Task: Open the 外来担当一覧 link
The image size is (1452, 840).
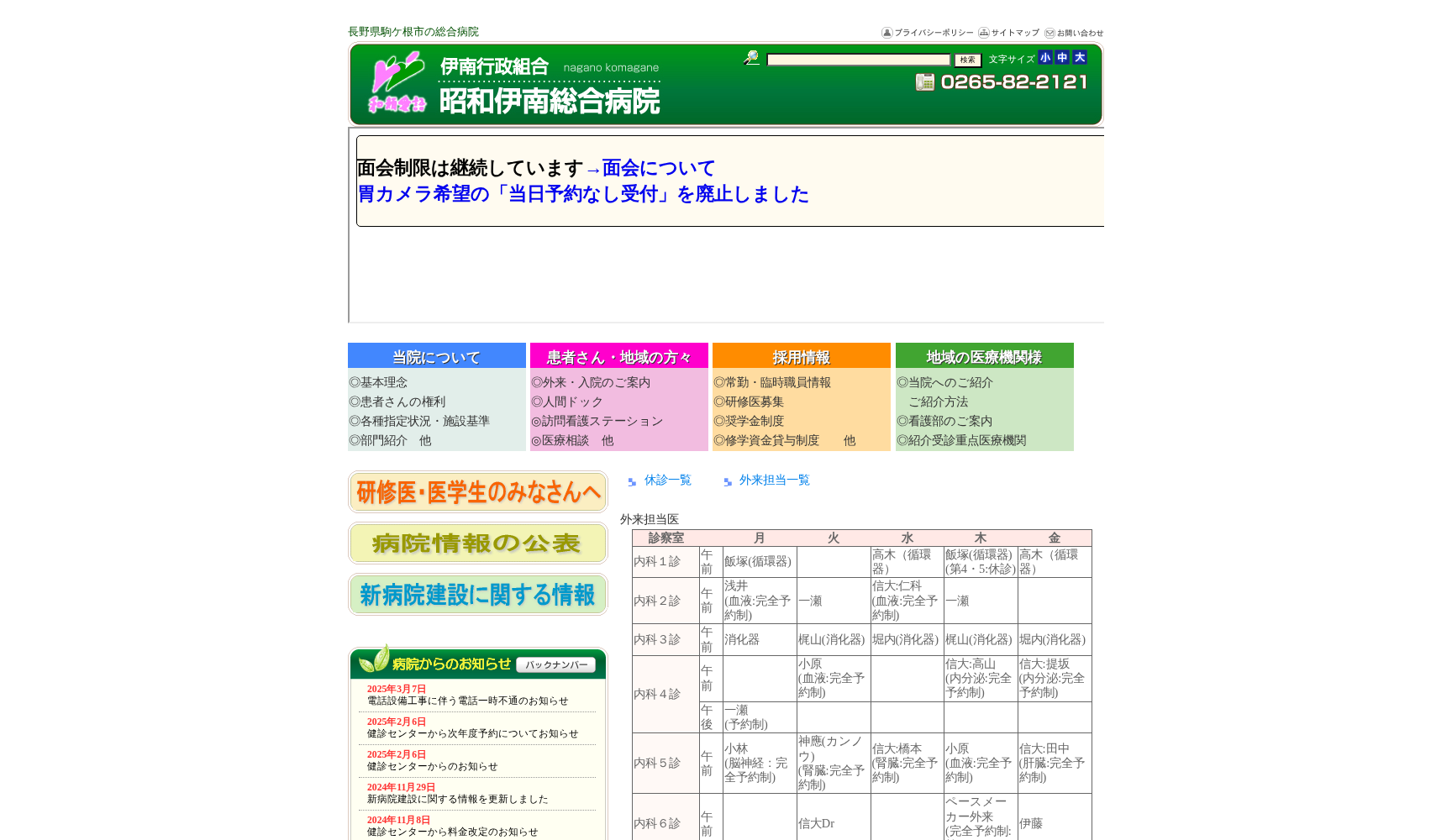Action: 773,480
